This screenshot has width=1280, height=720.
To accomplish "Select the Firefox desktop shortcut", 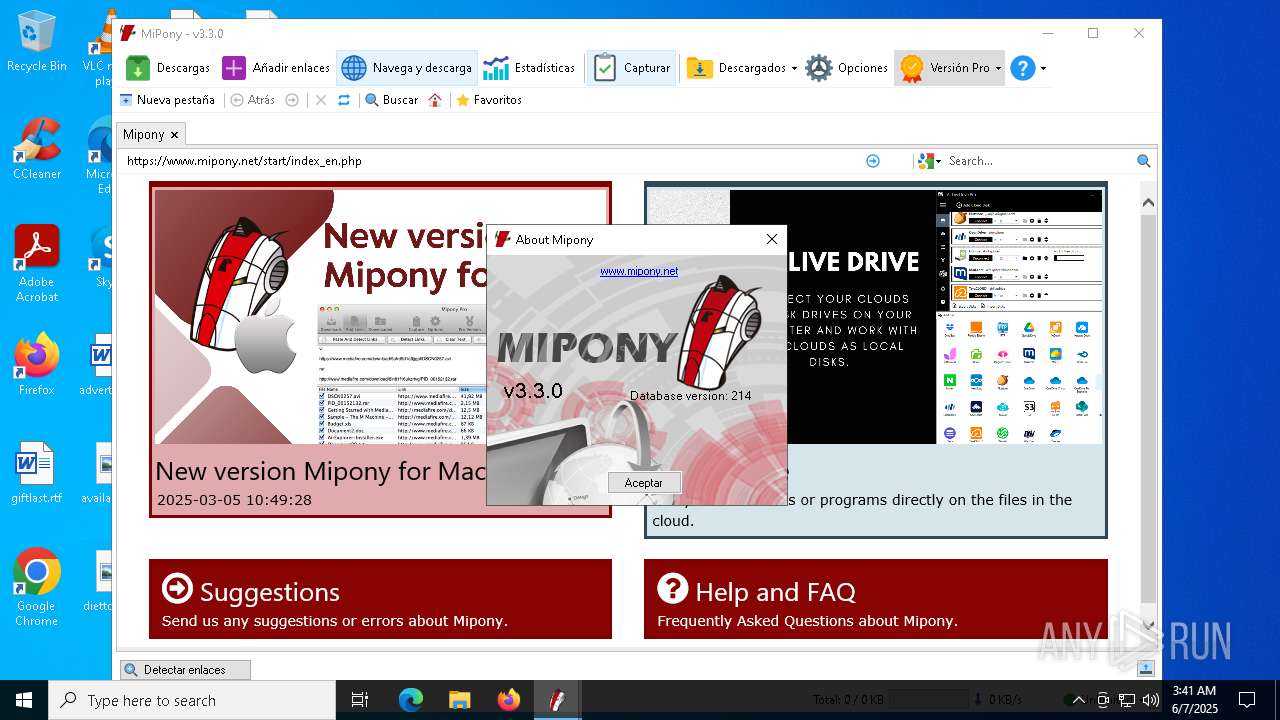I will 37,365.
